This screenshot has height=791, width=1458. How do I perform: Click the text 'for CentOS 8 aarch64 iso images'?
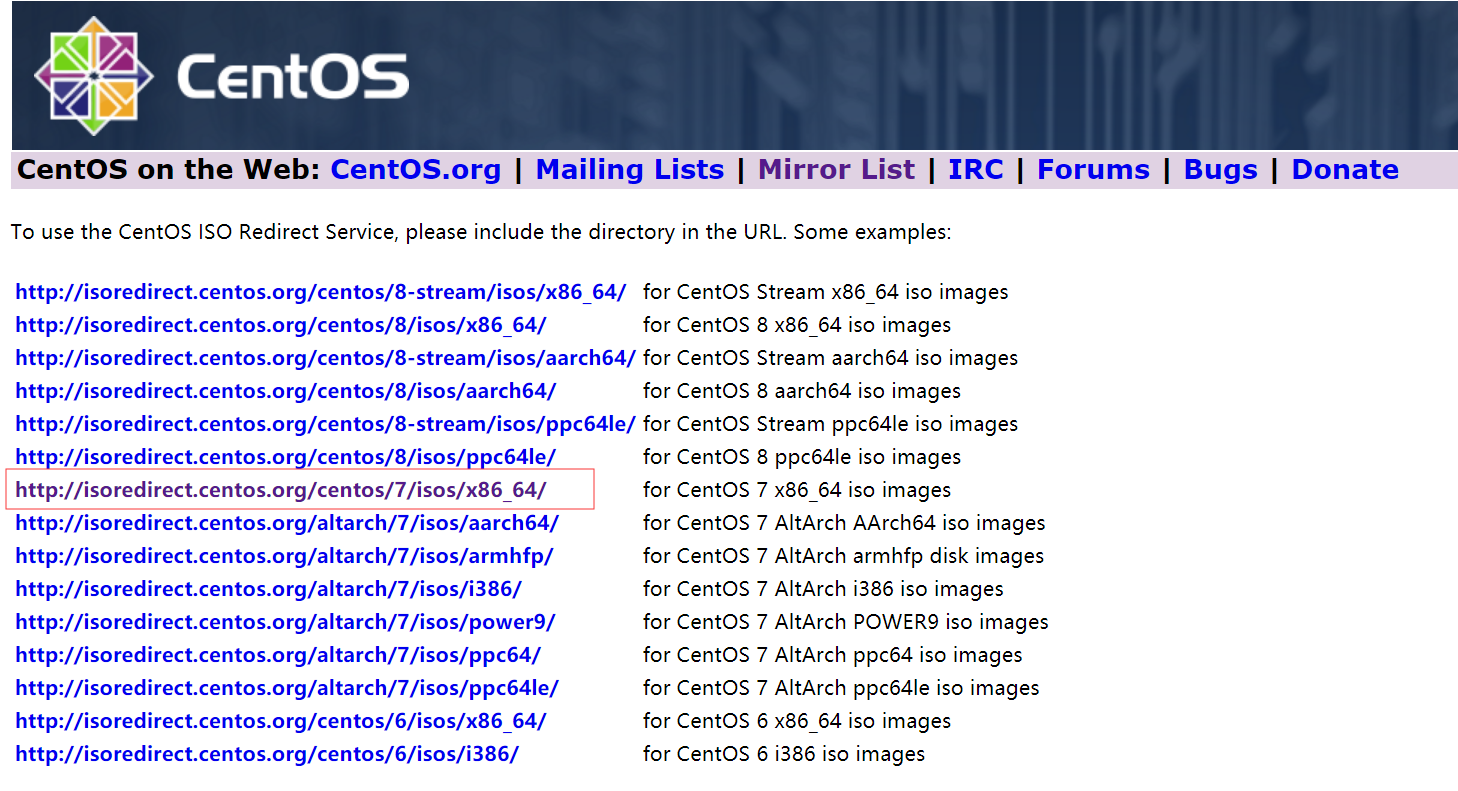(802, 391)
